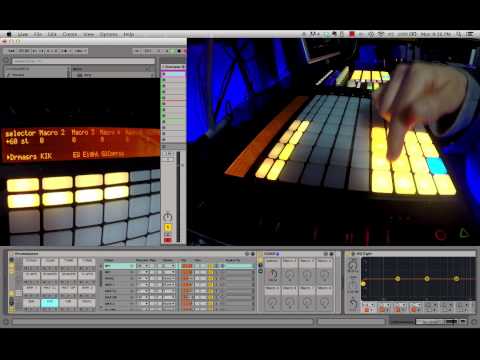
Task: Click the browser search field
Action: [x=83, y=61]
